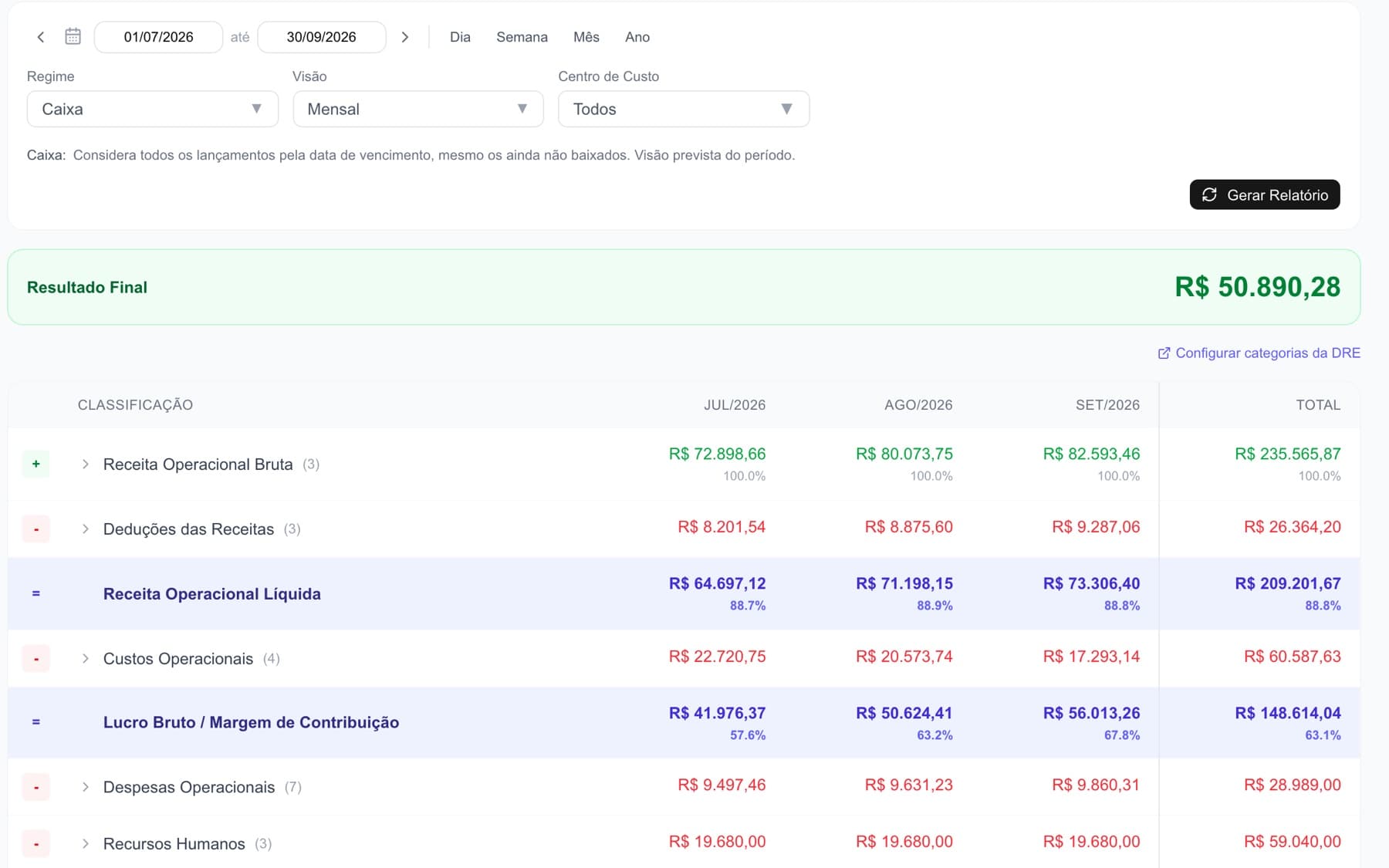The image size is (1389, 868).
Task: Edit the start date field 01/07/2026
Action: (x=158, y=37)
